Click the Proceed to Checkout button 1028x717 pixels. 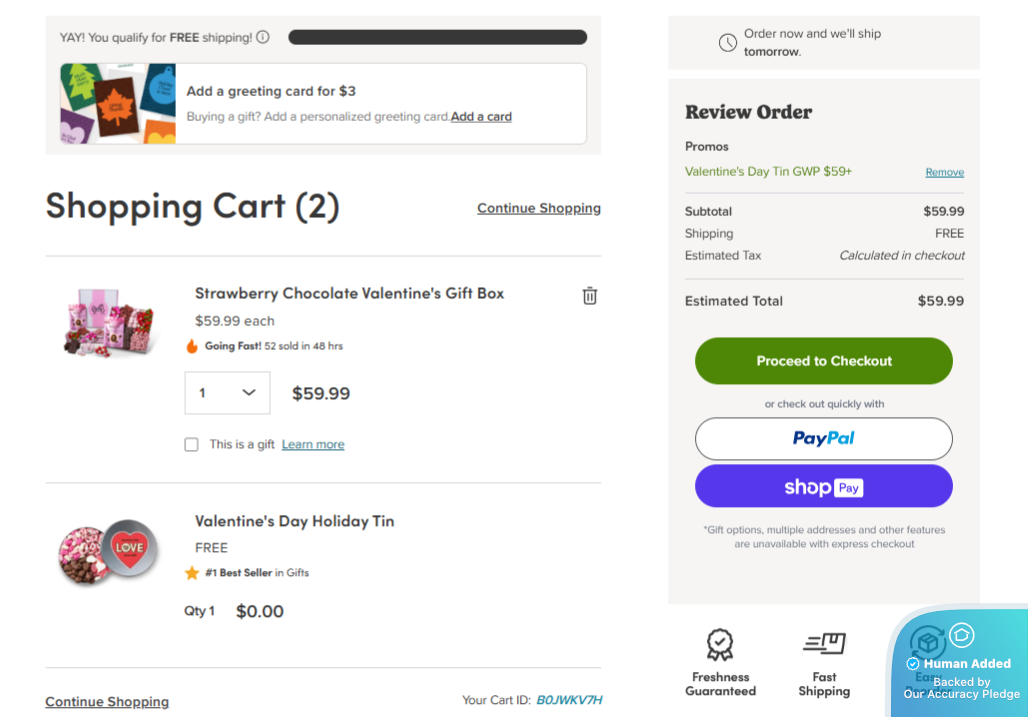point(824,361)
